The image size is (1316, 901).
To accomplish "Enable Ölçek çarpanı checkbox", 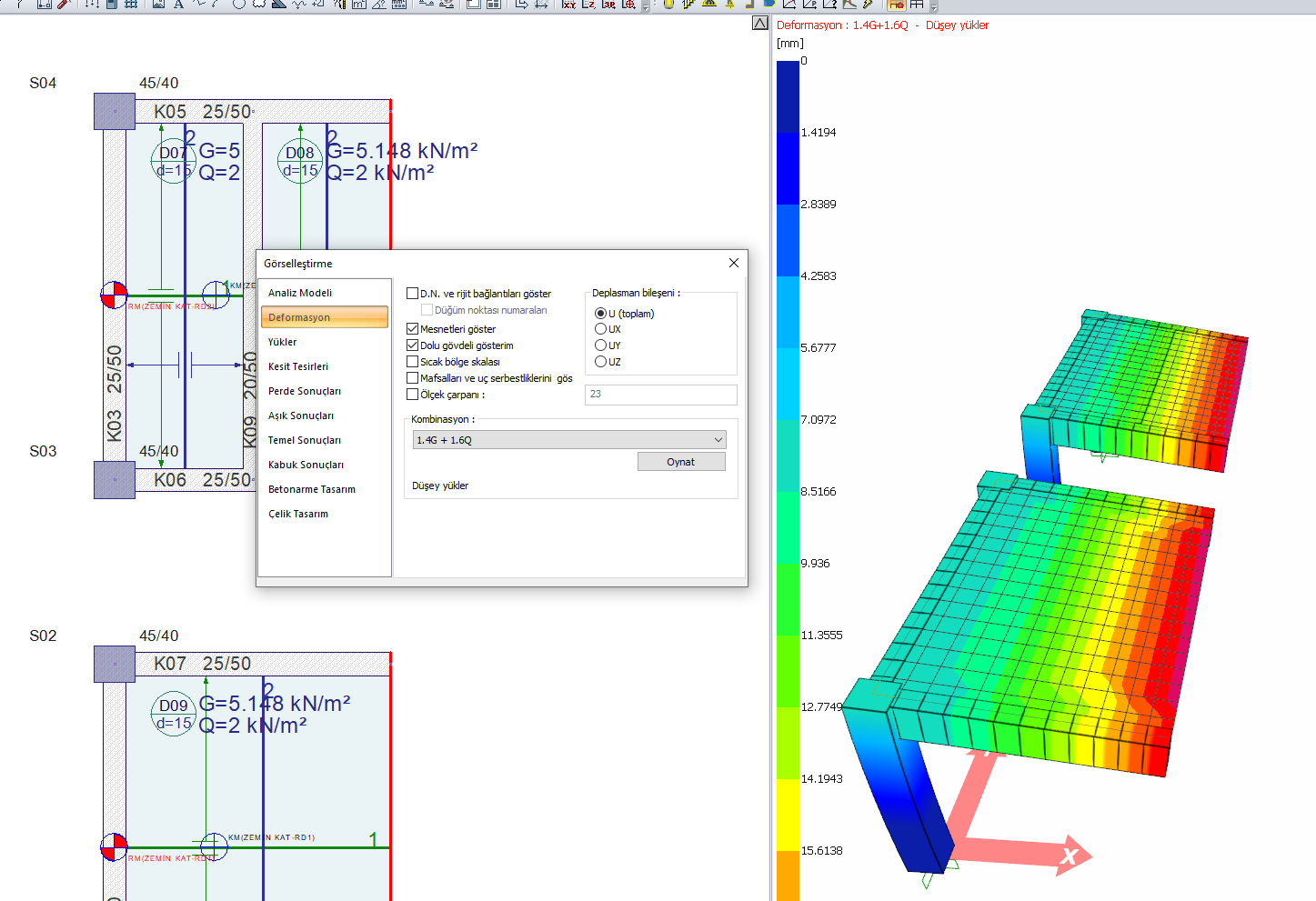I will click(412, 395).
